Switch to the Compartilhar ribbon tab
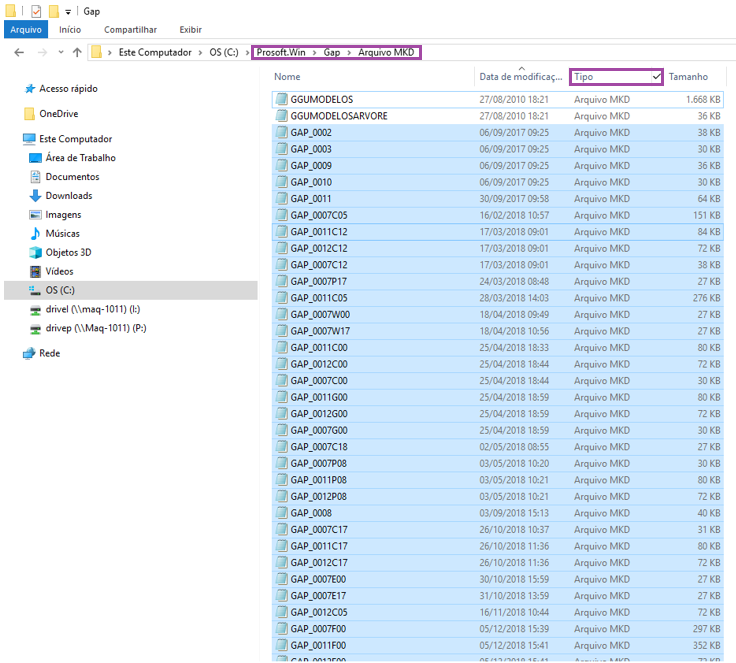 coord(129,30)
